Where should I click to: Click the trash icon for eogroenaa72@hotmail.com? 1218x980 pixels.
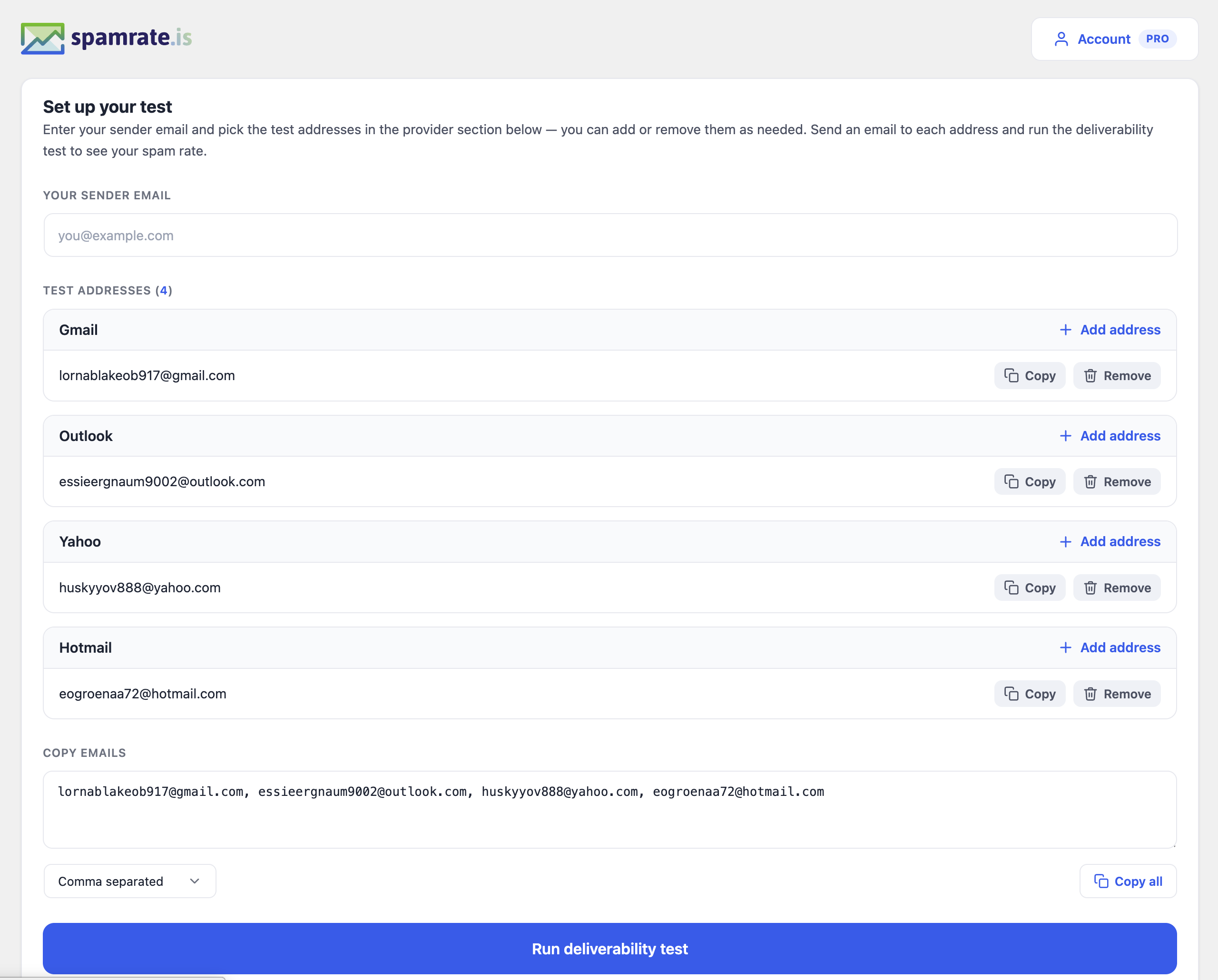tap(1090, 694)
